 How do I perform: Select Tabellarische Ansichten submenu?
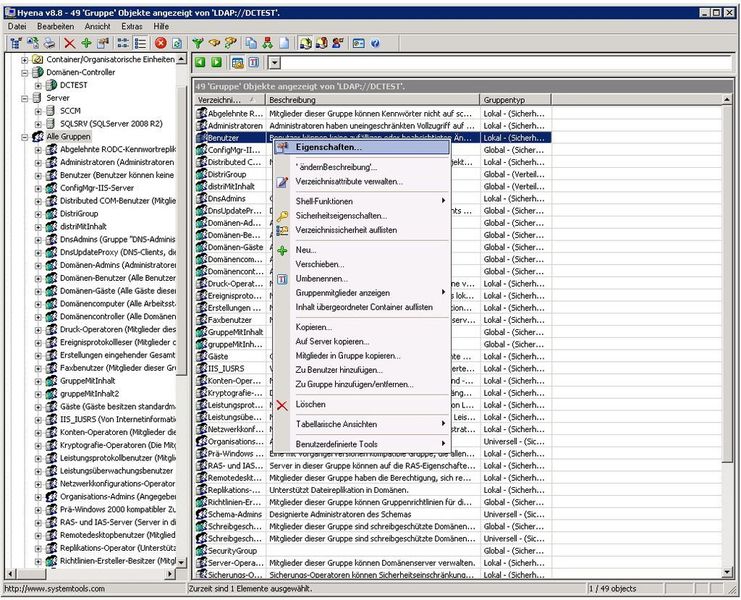coord(362,424)
